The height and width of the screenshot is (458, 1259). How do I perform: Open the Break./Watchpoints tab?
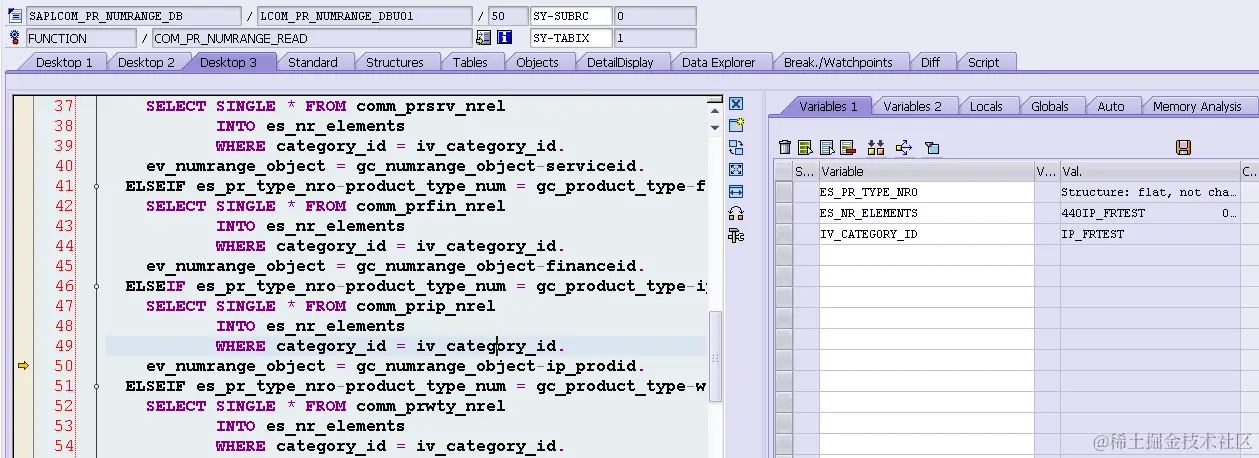pyautogui.click(x=838, y=62)
